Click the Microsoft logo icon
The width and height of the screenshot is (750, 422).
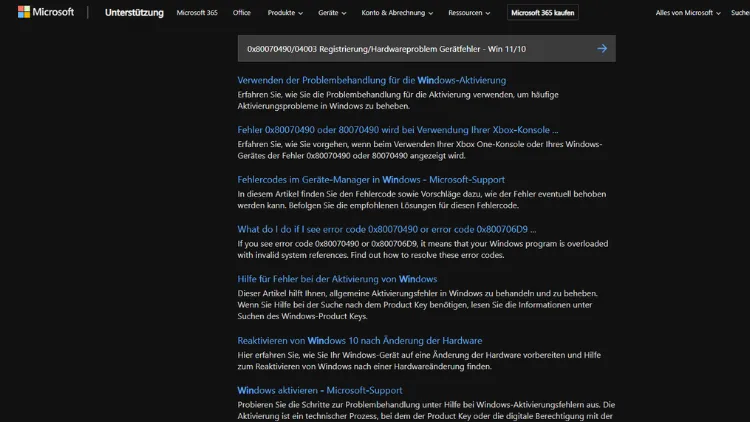[x=23, y=13]
